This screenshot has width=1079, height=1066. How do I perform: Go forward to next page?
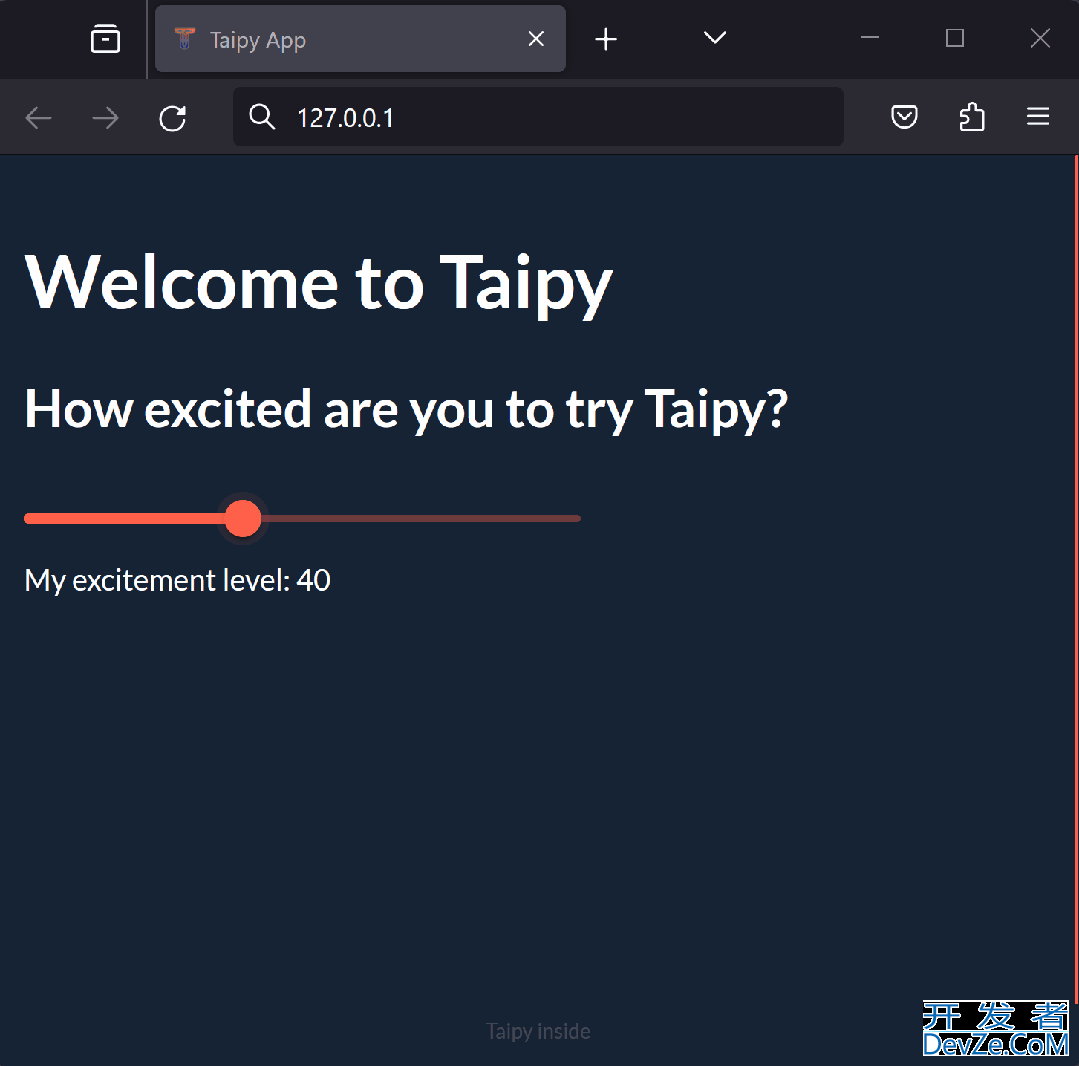[105, 118]
